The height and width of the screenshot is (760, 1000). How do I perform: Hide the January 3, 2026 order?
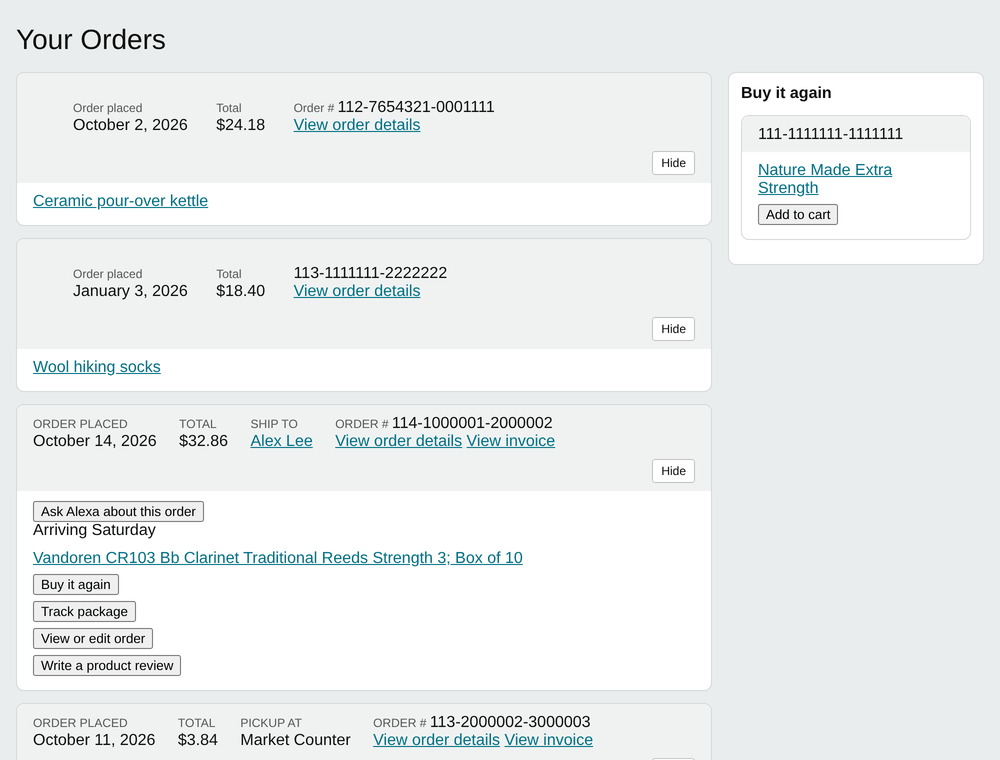tap(673, 329)
